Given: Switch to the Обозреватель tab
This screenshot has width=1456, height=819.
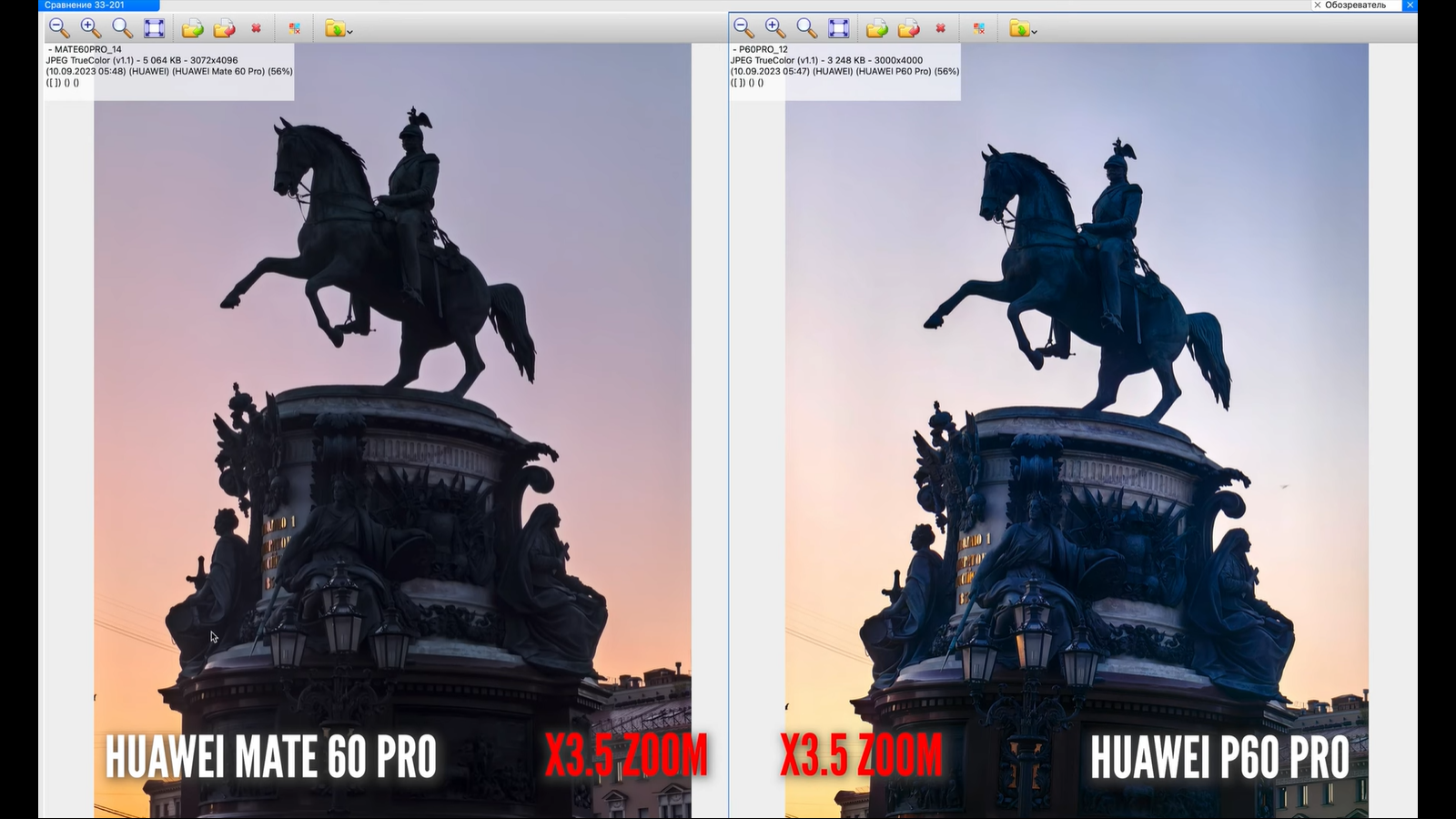Looking at the screenshot, I should tap(1355, 5).
